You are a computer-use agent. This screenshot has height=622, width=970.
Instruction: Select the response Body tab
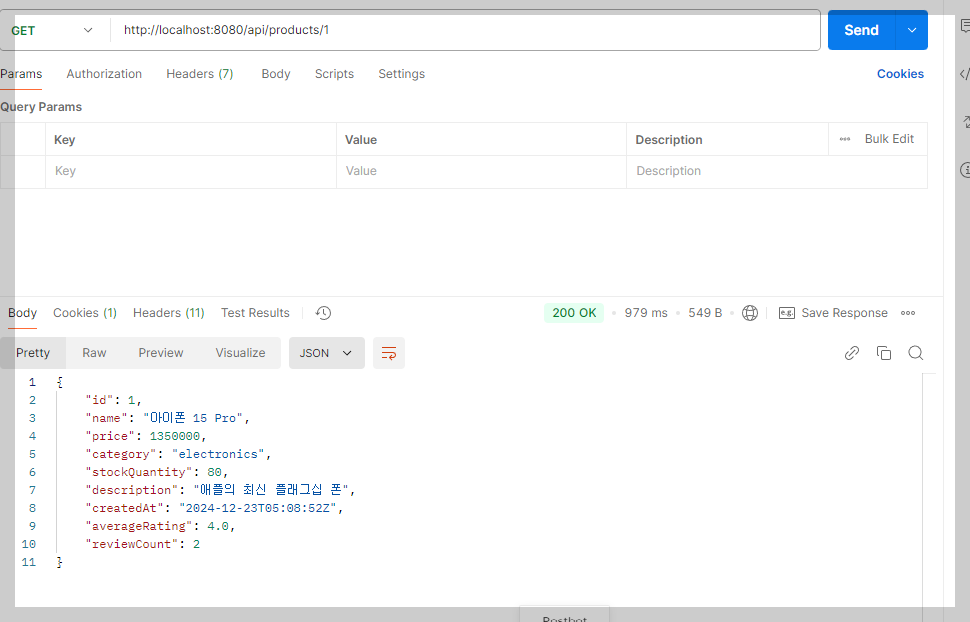point(22,313)
